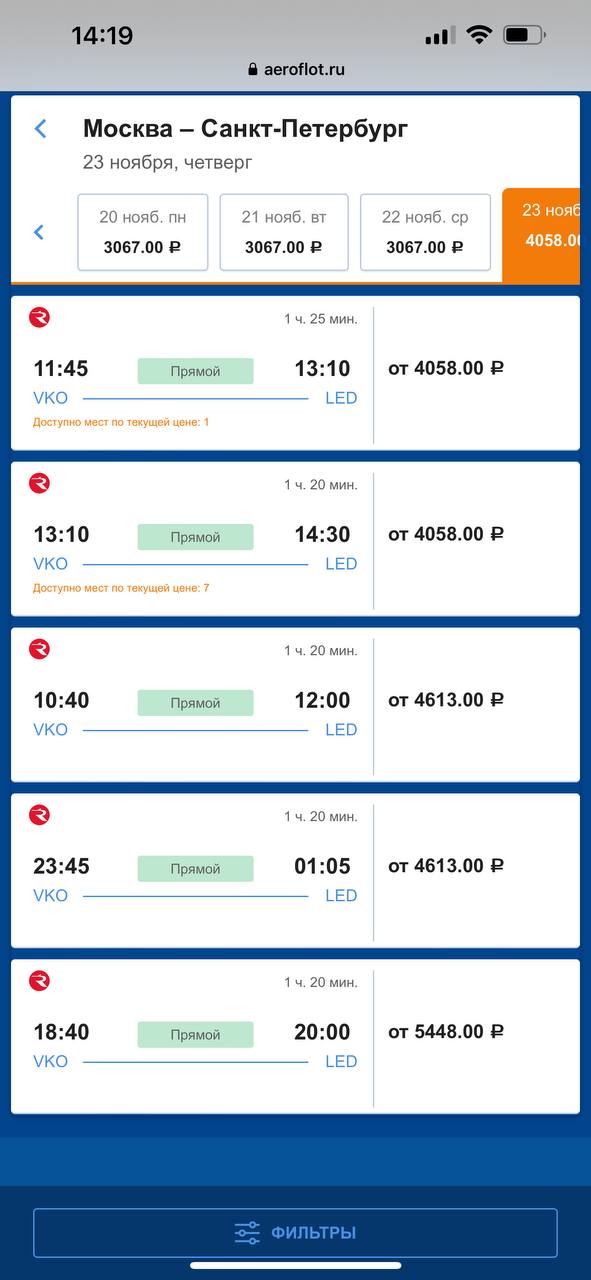Choose fare от 4613.00 for 10:40 flight
The width and height of the screenshot is (591, 1280).
point(446,700)
